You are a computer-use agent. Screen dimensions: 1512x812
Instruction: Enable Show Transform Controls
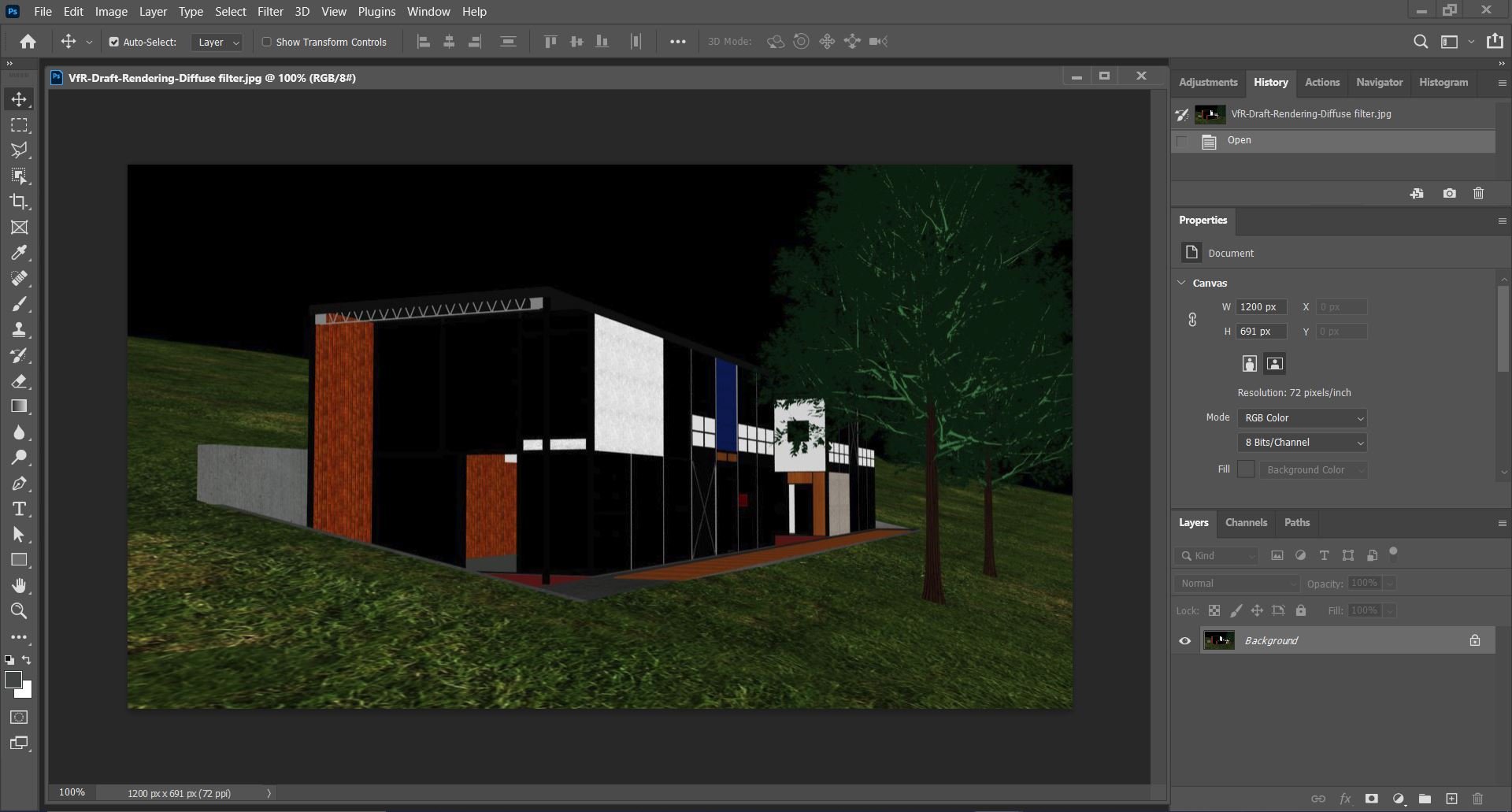pyautogui.click(x=266, y=41)
